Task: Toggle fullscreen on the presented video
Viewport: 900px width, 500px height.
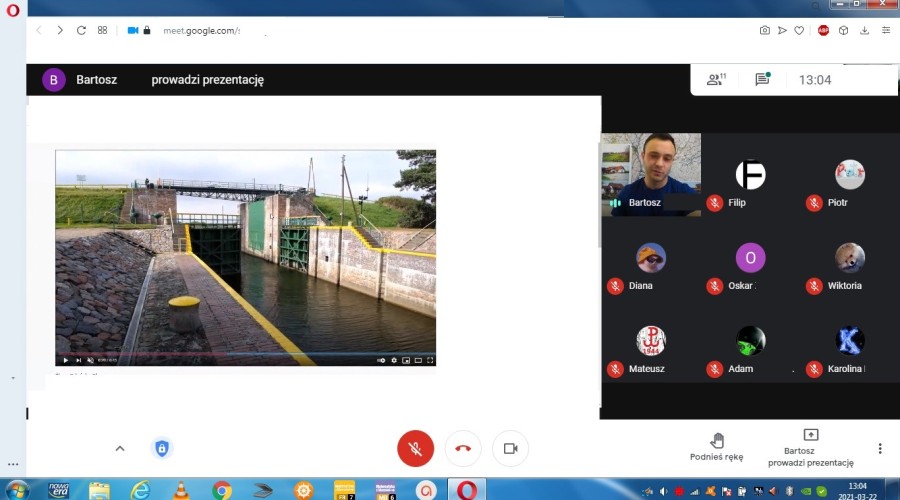Action: coord(430,360)
